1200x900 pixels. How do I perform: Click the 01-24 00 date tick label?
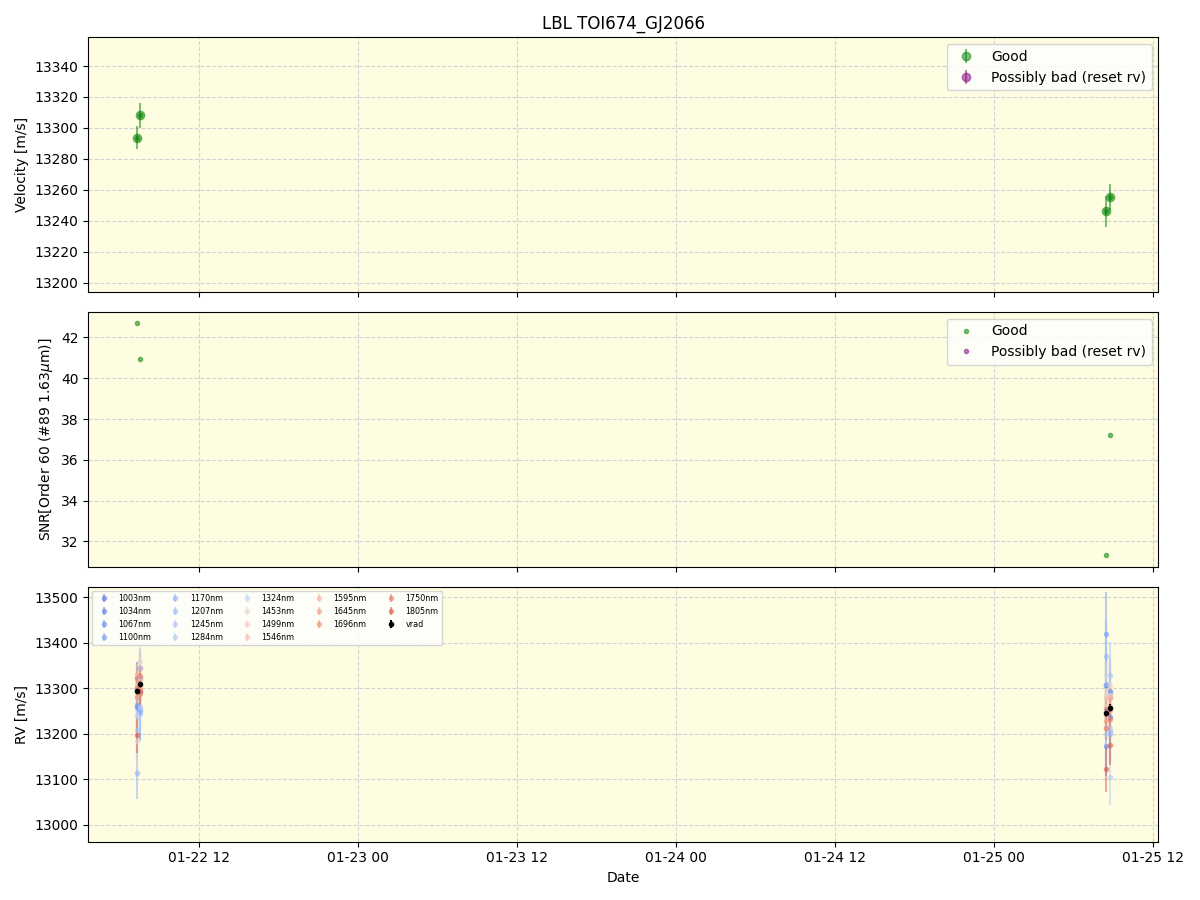pos(676,857)
